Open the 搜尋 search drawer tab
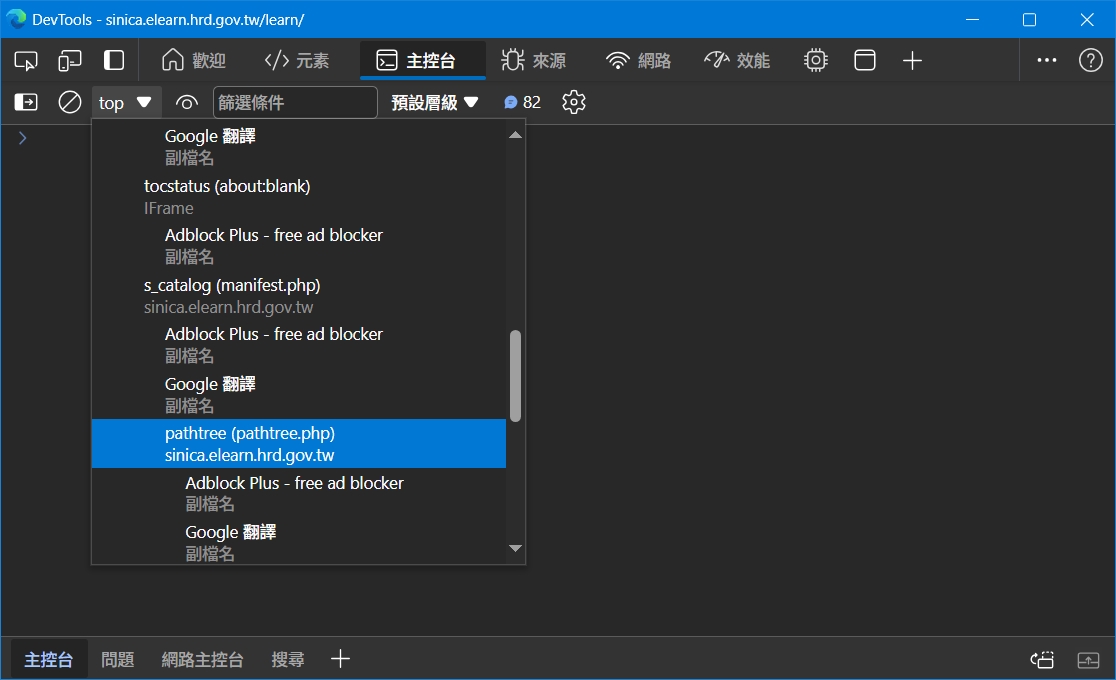This screenshot has width=1116, height=680. click(x=288, y=659)
